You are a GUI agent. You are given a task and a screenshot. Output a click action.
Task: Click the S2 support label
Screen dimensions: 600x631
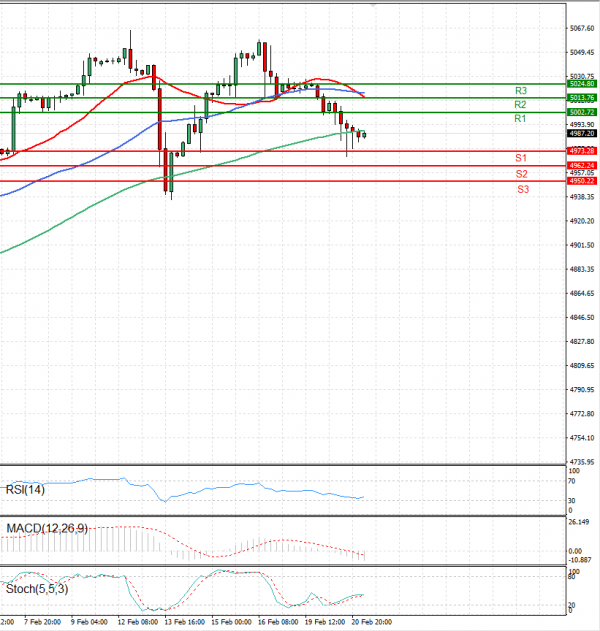point(522,174)
